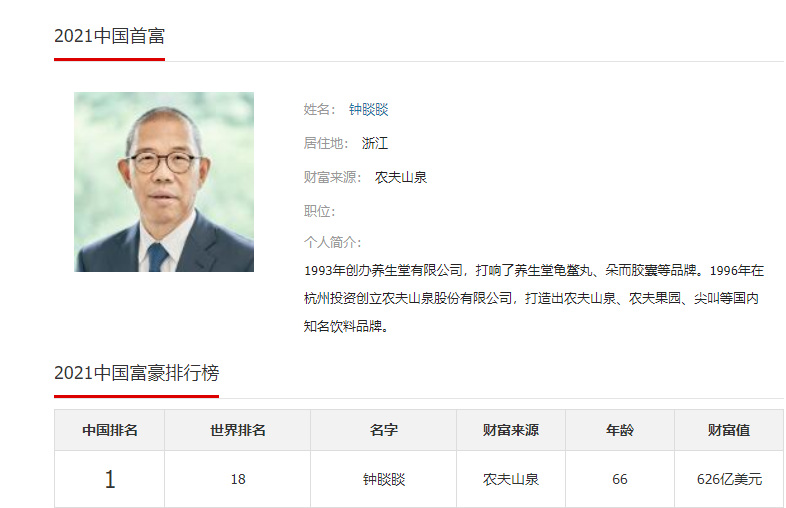
Task: Click biography line 知名饮料品牌
Action: pyautogui.click(x=346, y=326)
